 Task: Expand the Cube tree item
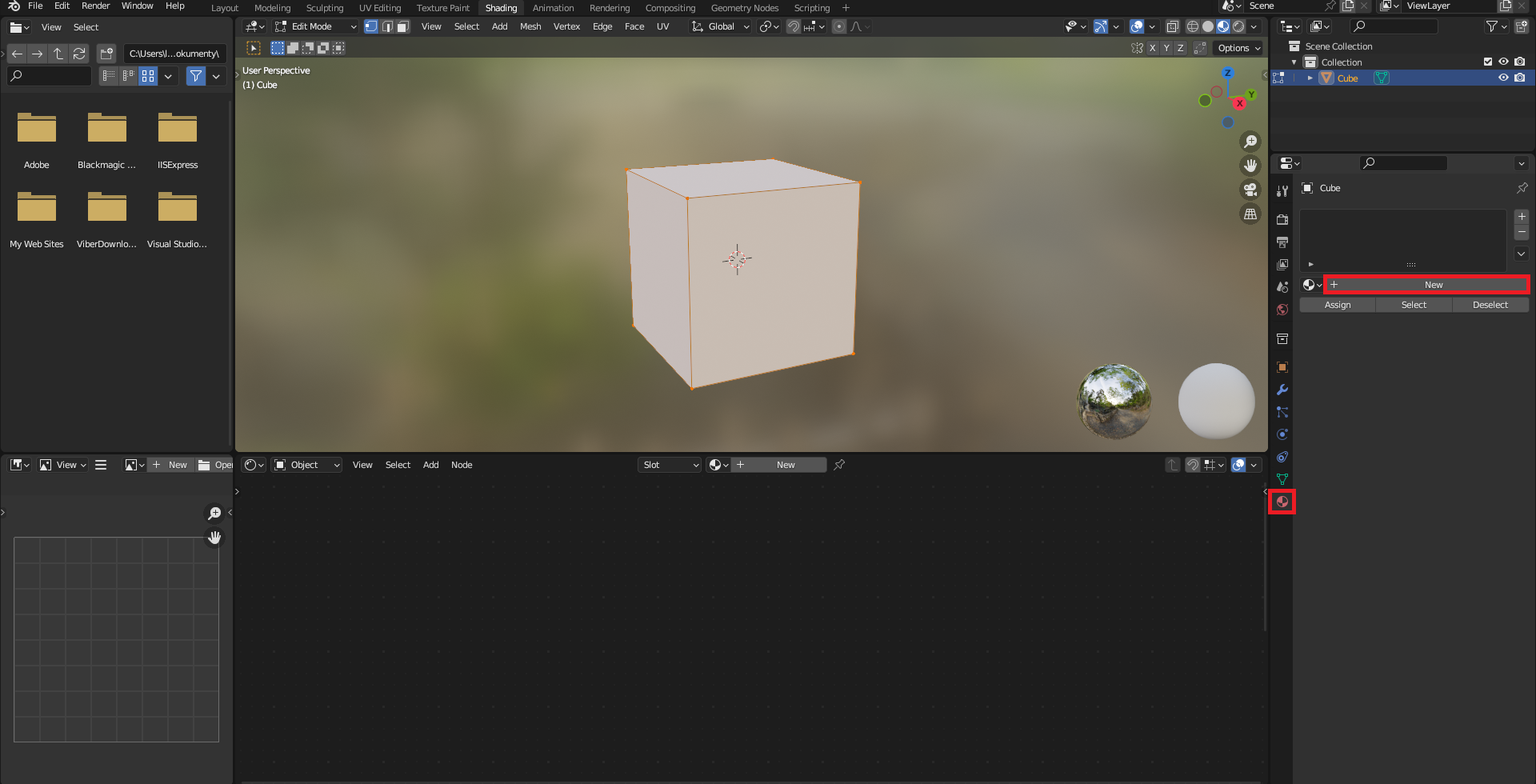pos(1310,78)
